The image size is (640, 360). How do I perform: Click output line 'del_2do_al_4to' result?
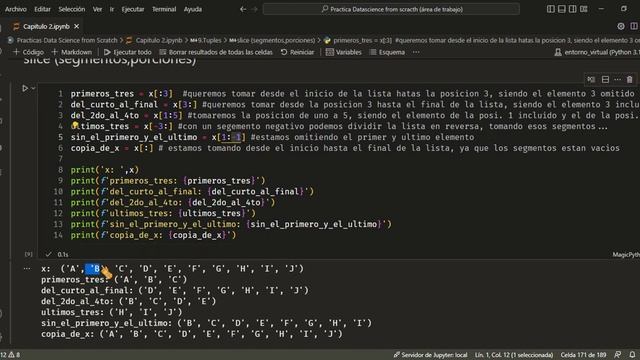pos(129,301)
